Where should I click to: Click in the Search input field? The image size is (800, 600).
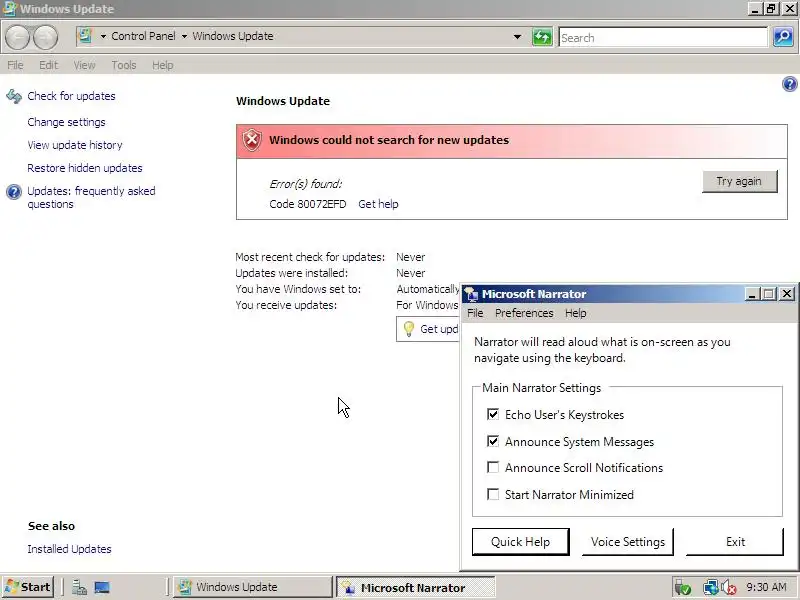(x=663, y=38)
